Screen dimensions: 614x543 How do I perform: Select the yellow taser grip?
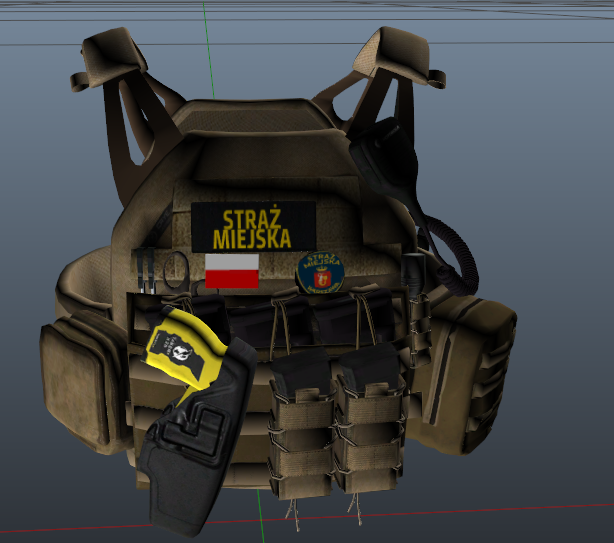click(x=181, y=344)
